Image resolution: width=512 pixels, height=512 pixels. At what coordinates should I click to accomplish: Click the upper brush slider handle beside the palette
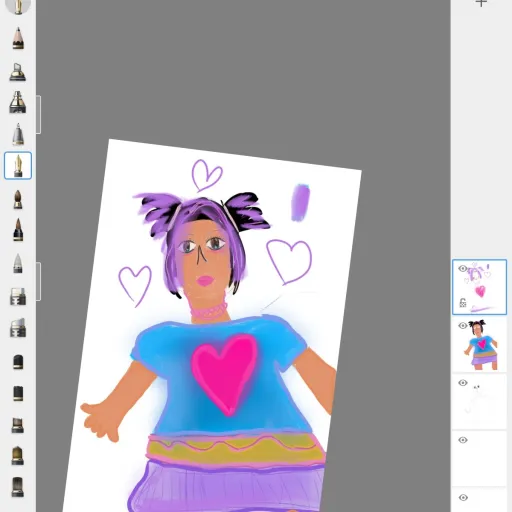coord(39,115)
